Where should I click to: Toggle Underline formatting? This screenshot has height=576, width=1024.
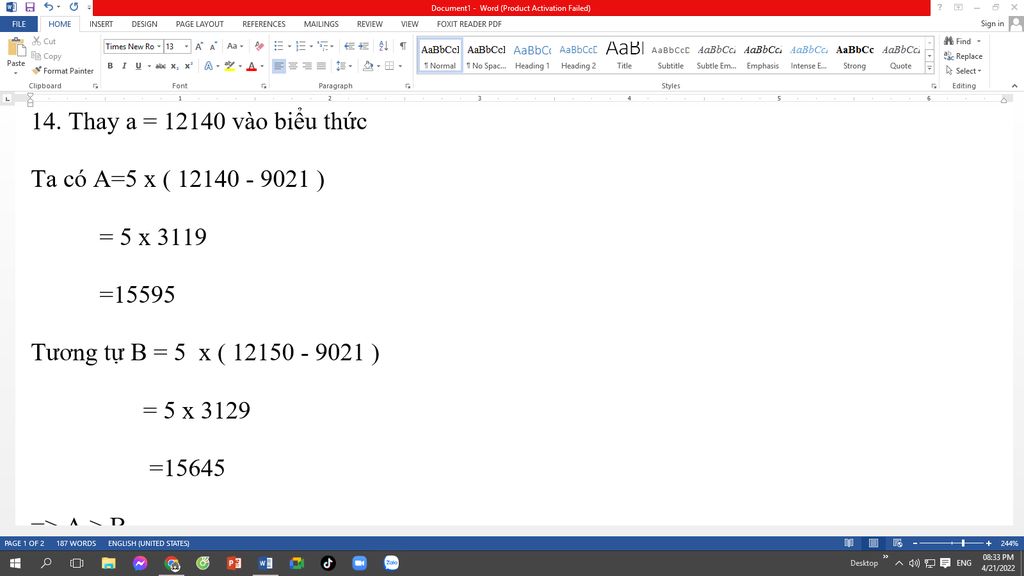coord(138,66)
